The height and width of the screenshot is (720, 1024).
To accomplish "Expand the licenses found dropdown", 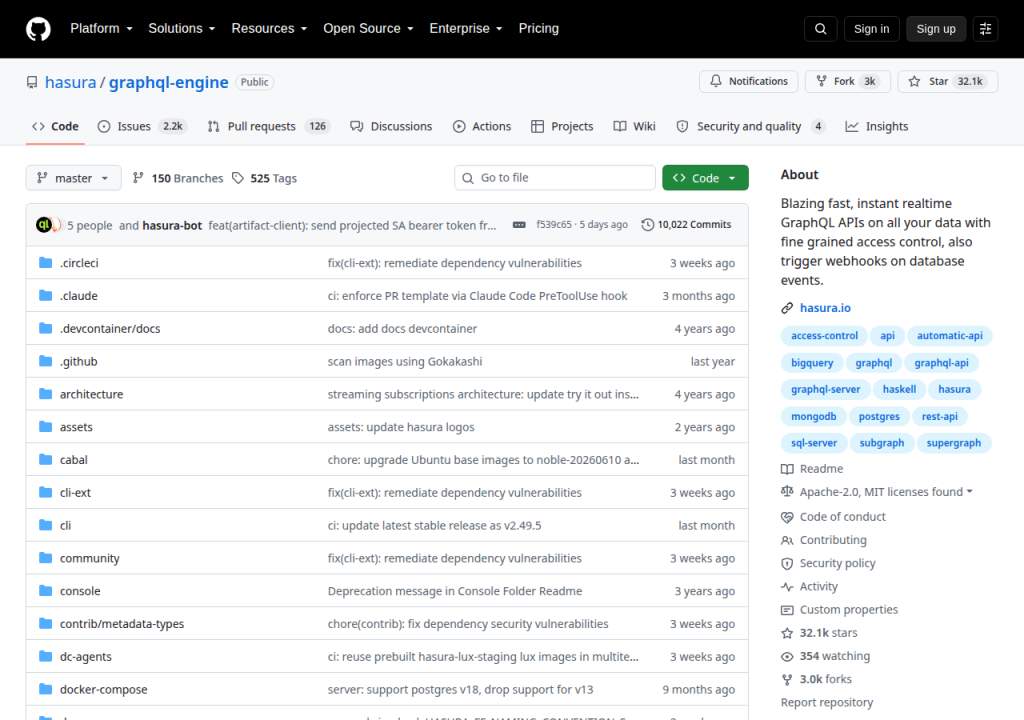I will (886, 491).
